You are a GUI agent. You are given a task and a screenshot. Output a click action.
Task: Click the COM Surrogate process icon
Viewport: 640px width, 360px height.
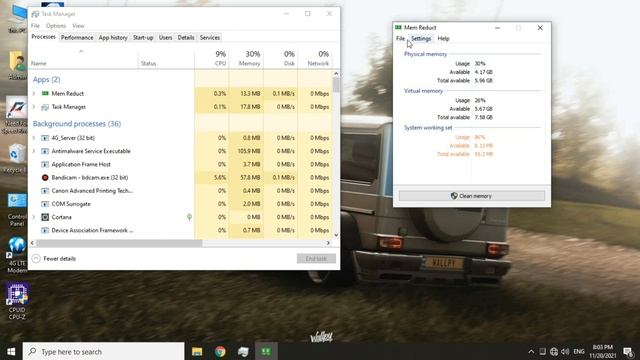click(45, 204)
